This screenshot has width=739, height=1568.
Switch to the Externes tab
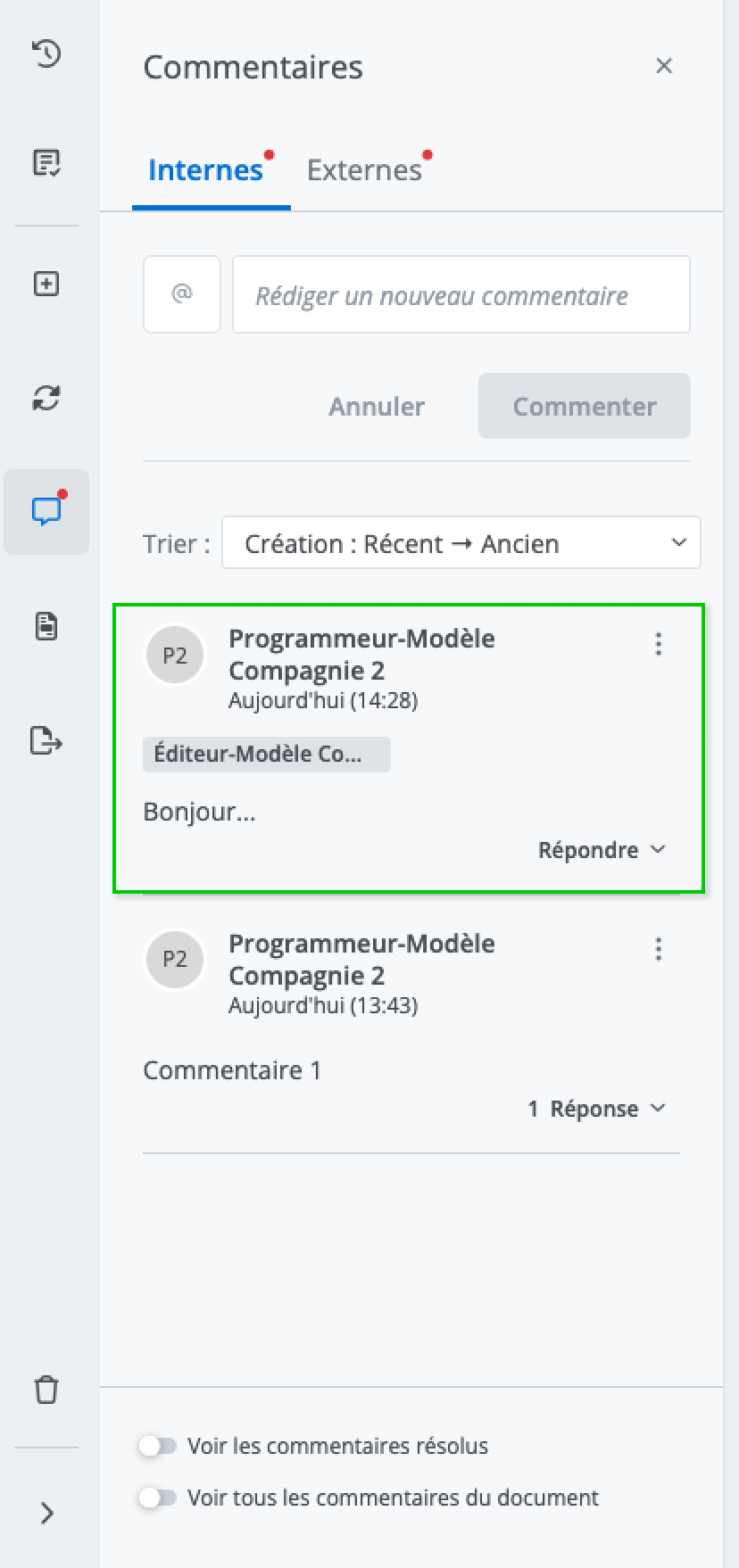click(x=364, y=170)
